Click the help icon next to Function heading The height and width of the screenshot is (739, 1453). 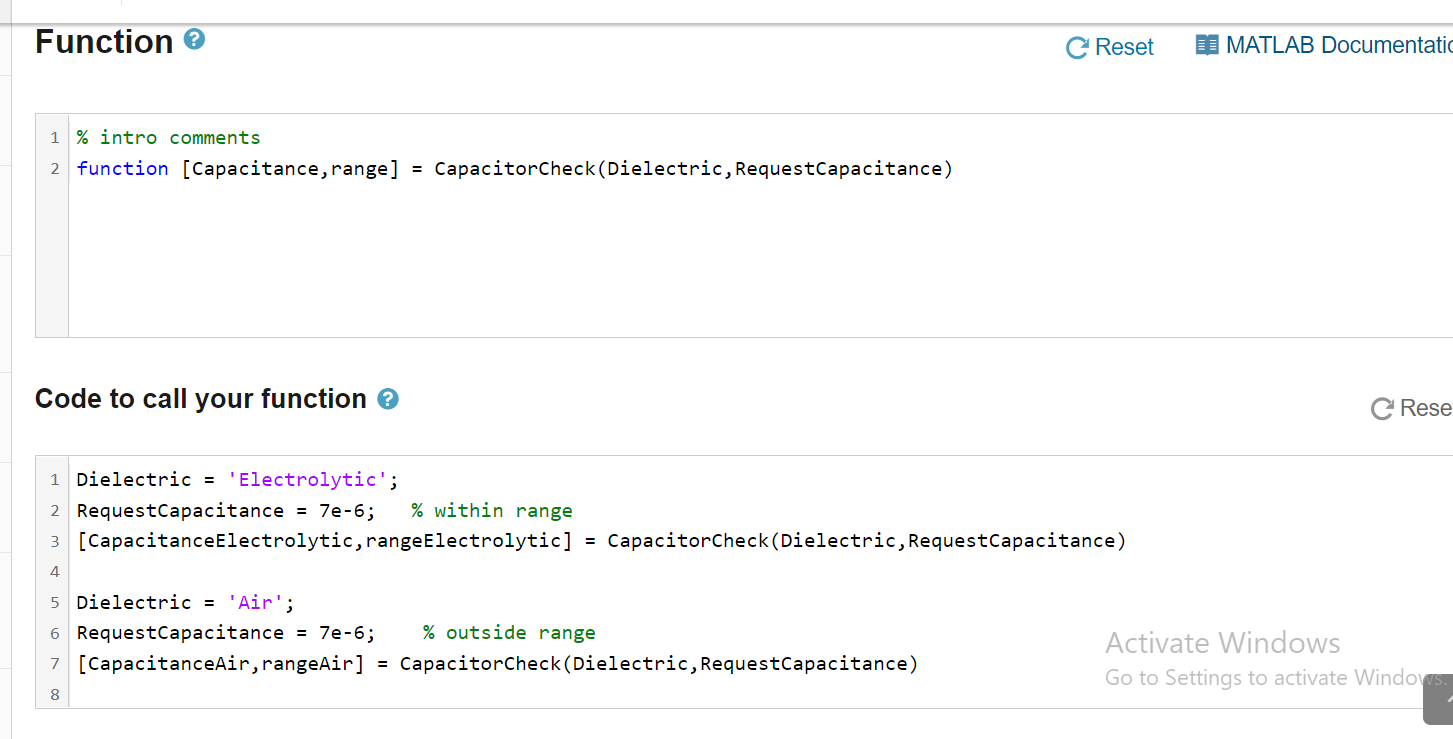pyautogui.click(x=194, y=38)
